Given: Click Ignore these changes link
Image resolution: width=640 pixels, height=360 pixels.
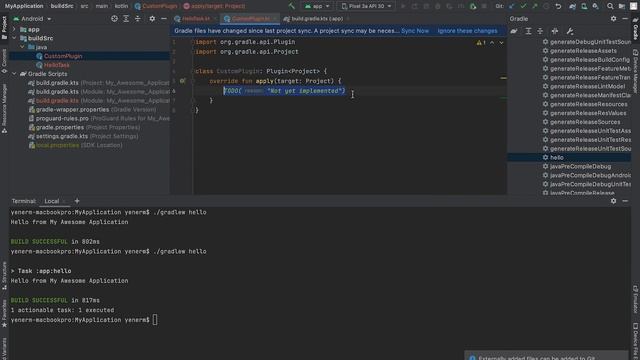Looking at the screenshot, I should 467,31.
